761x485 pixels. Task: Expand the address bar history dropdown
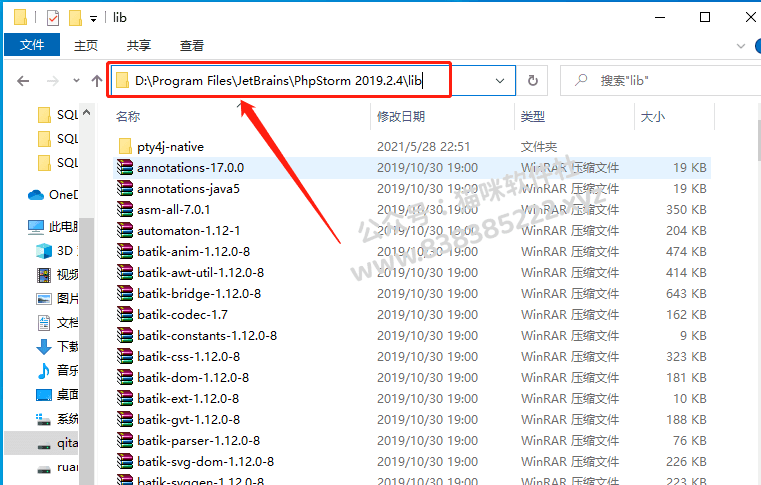[x=500, y=81]
